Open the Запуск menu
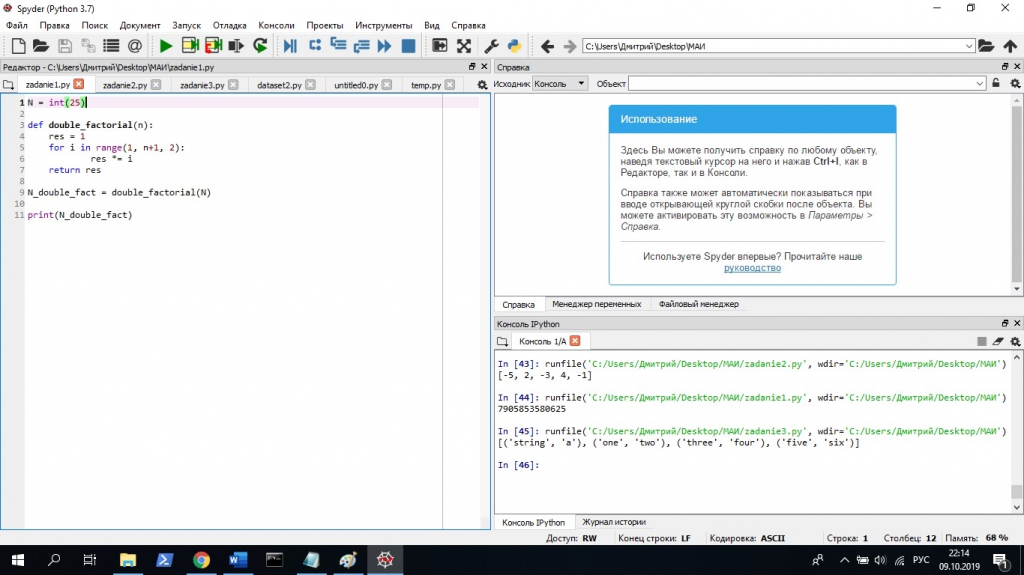Screen dimensions: 1024x575 point(187,25)
